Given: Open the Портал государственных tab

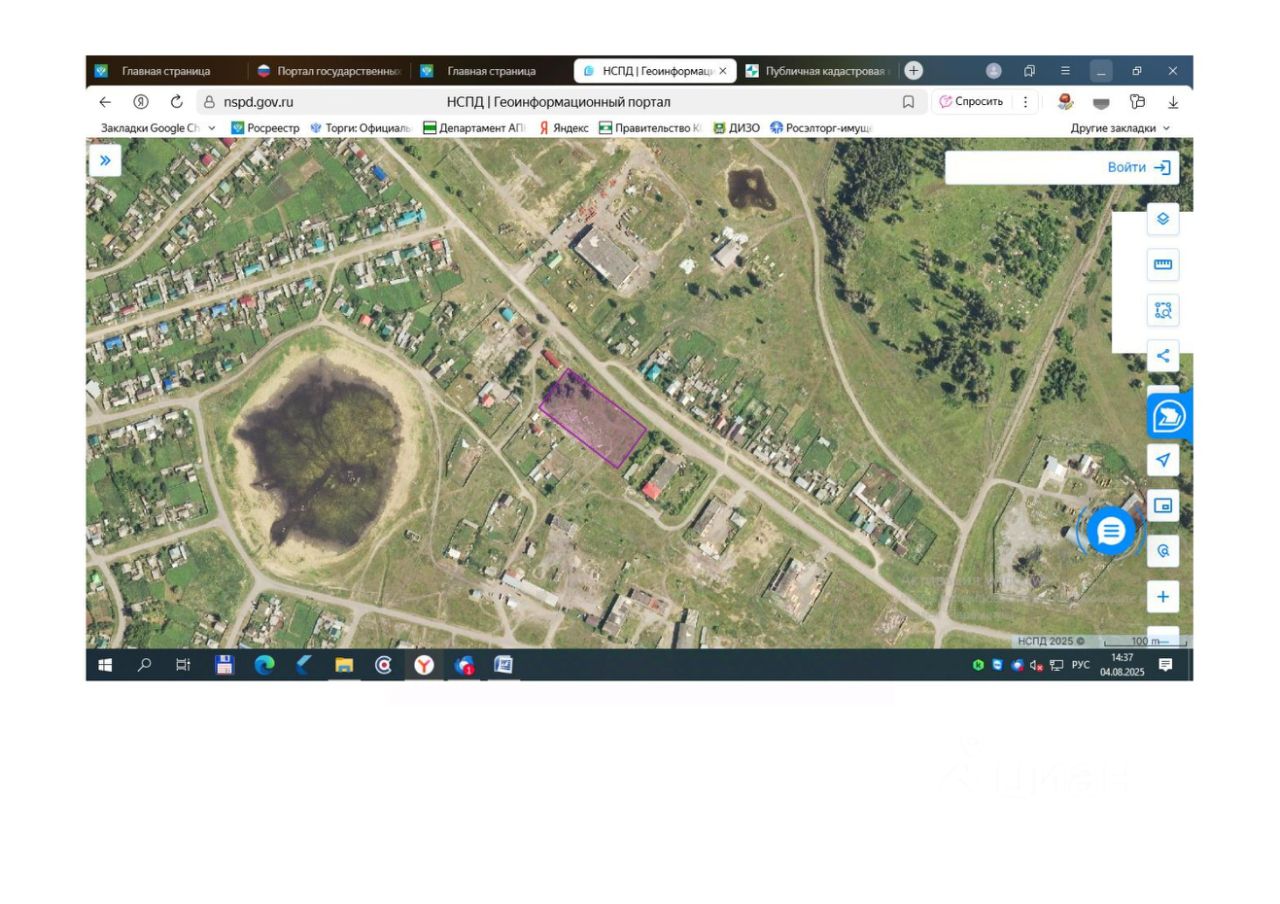Looking at the screenshot, I should coord(330,71).
